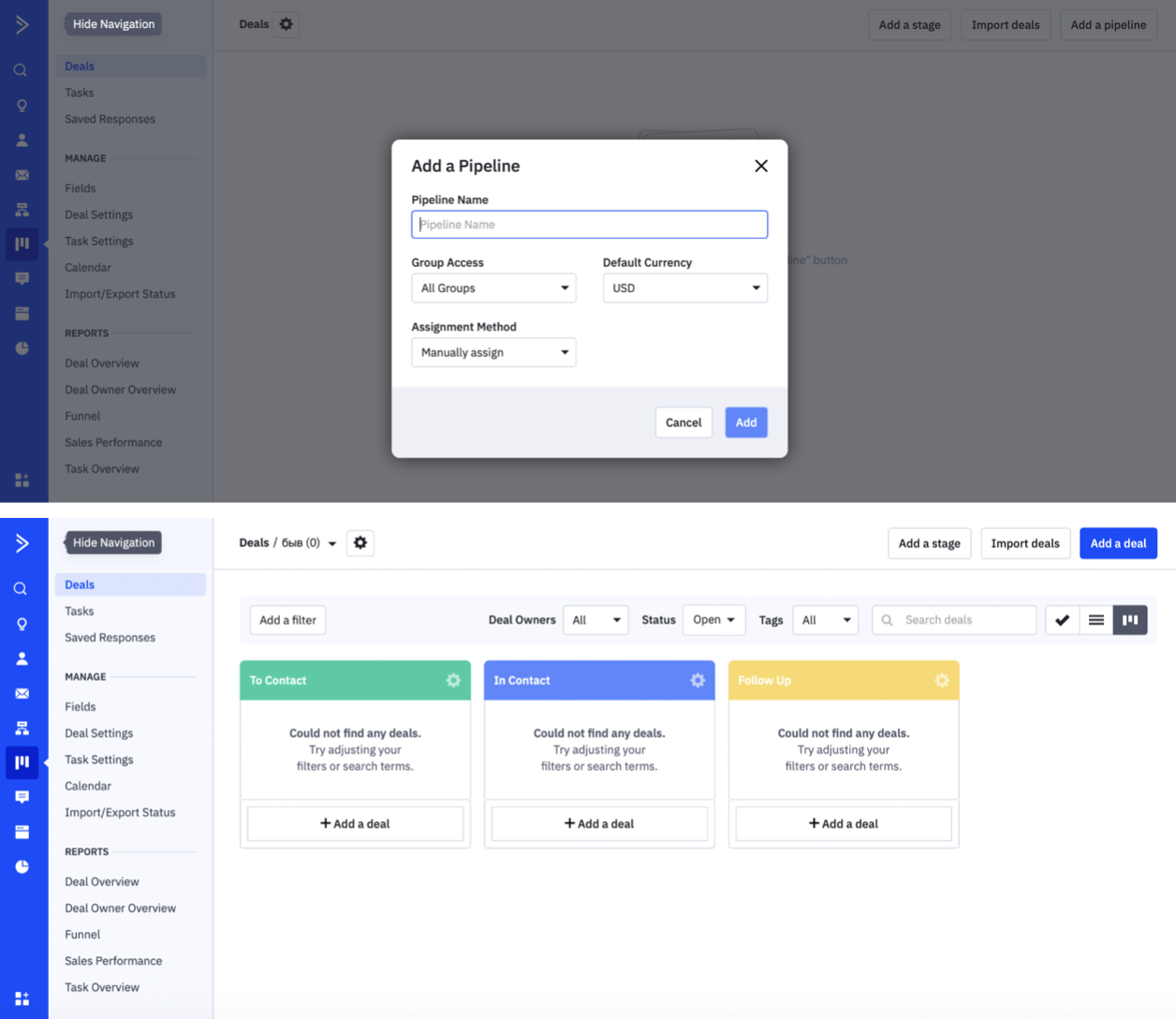
Task: Click the 'Add a filter' button
Action: pyautogui.click(x=287, y=620)
